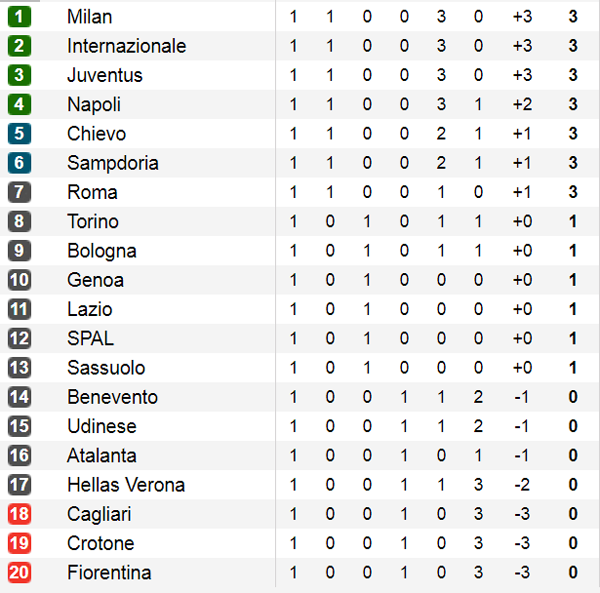Open the Internazionale team link

pos(127,46)
